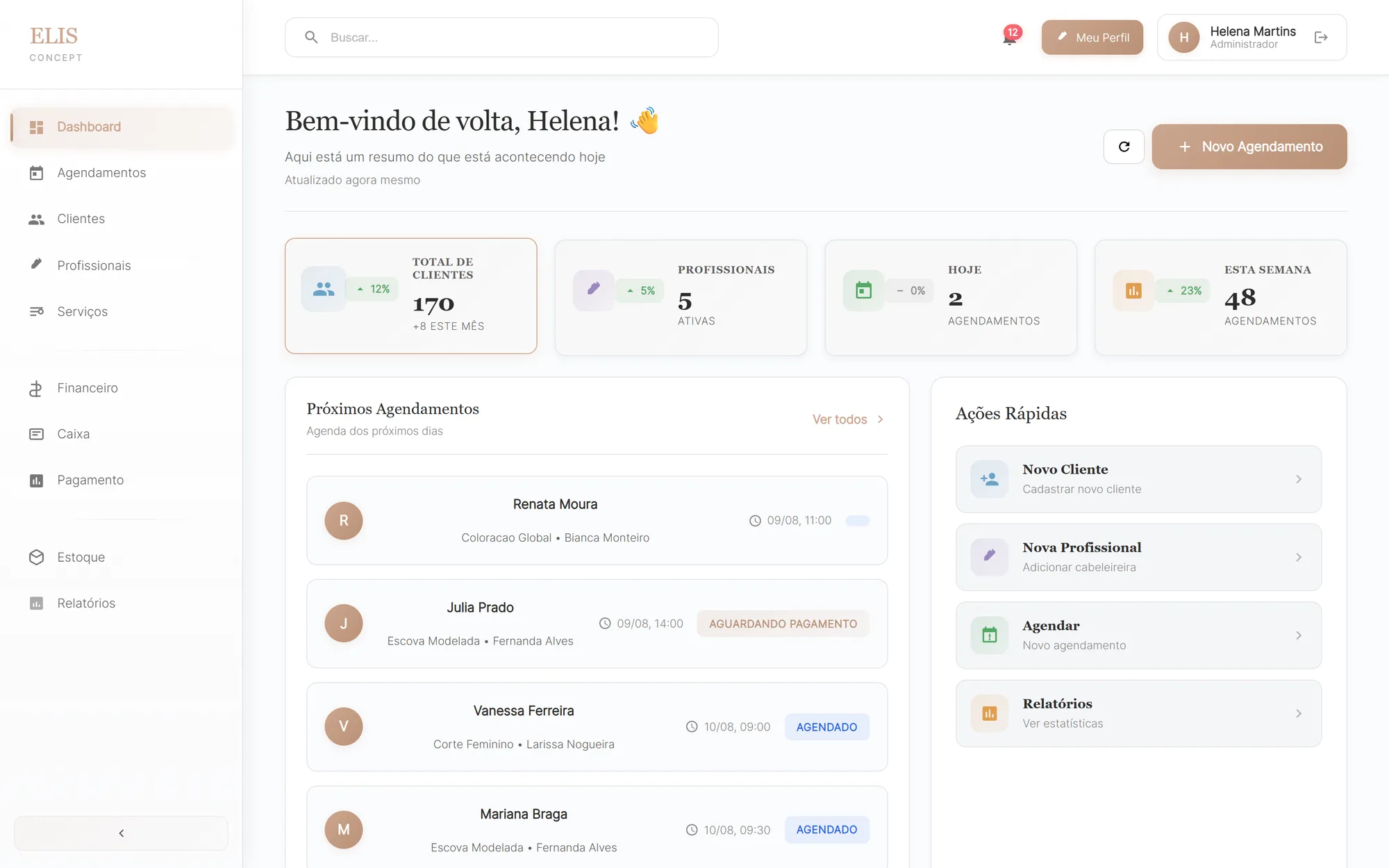Viewport: 1389px width, 868px height.
Task: Click the 5% growth badge on Profissionais card
Action: point(641,290)
